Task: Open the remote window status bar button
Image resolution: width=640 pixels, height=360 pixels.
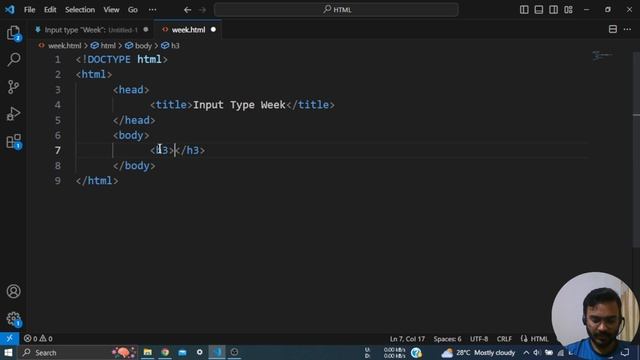Action: click(x=9, y=338)
